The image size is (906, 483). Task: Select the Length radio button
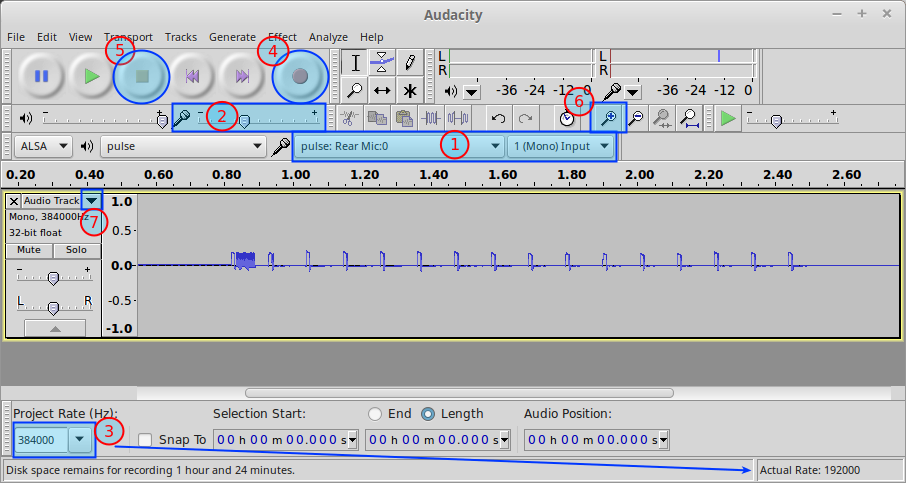click(x=428, y=414)
